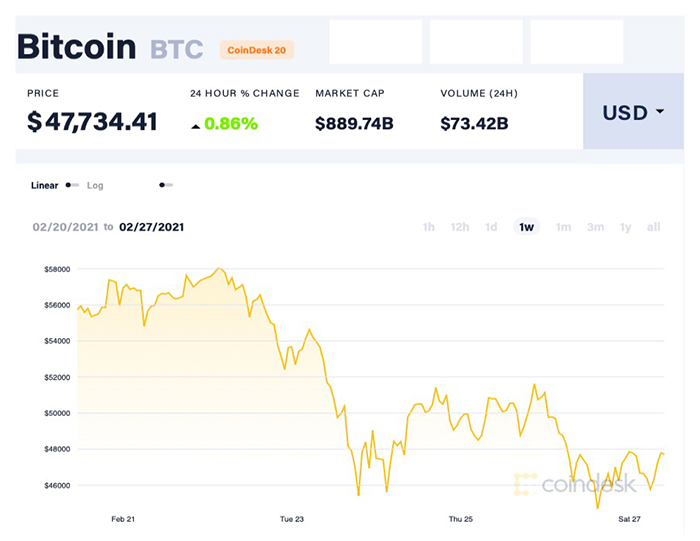This screenshot has width=700, height=541.
Task: Click the green up-arrow change indicator
Action: 195,125
